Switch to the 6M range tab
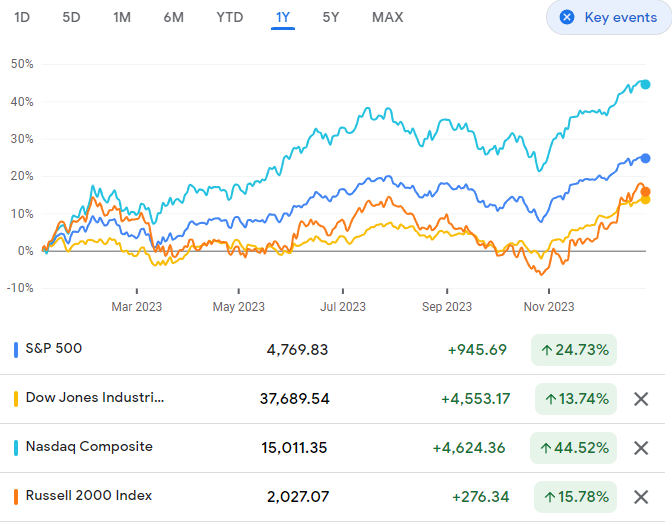The height and width of the screenshot is (525, 672). (174, 17)
